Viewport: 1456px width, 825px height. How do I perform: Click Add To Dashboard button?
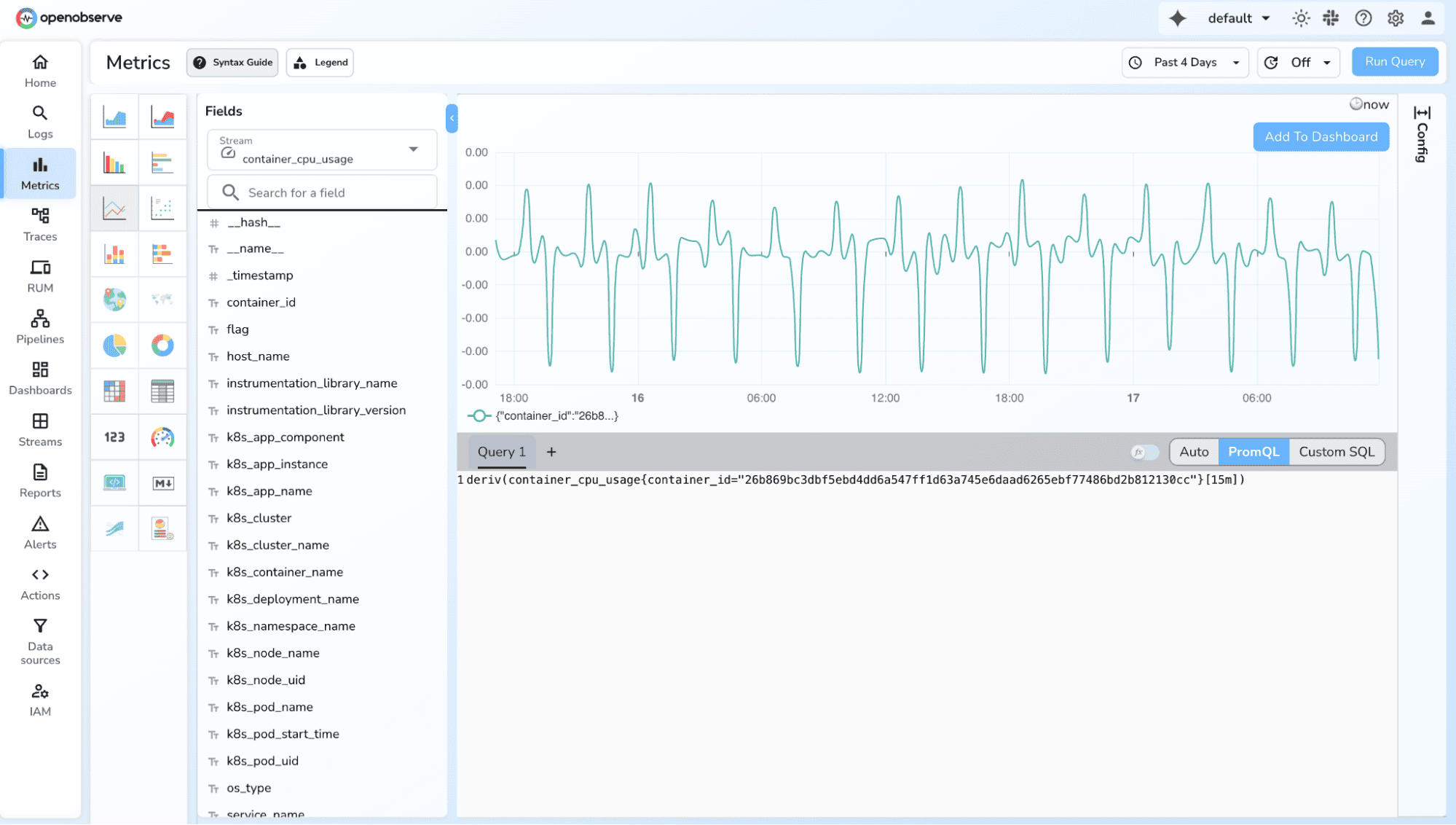coord(1321,137)
